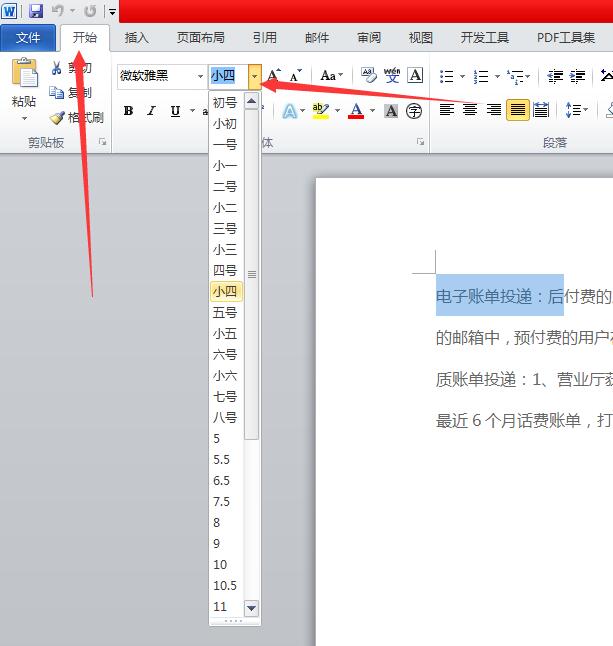Screen dimensions: 613x646
Task: Switch to the Mailings (邮件) tab
Action: click(x=317, y=38)
